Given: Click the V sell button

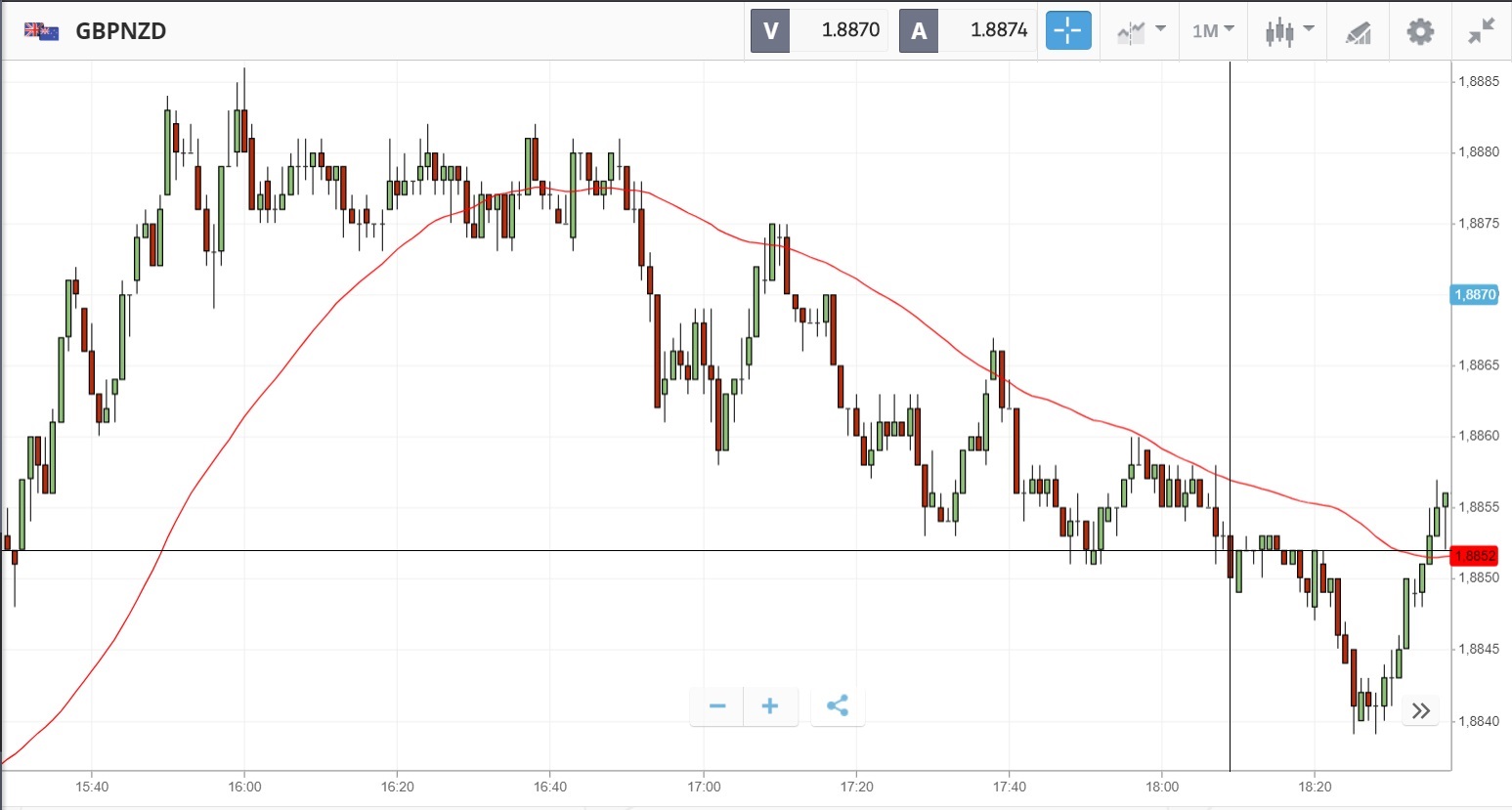Looking at the screenshot, I should point(770,30).
